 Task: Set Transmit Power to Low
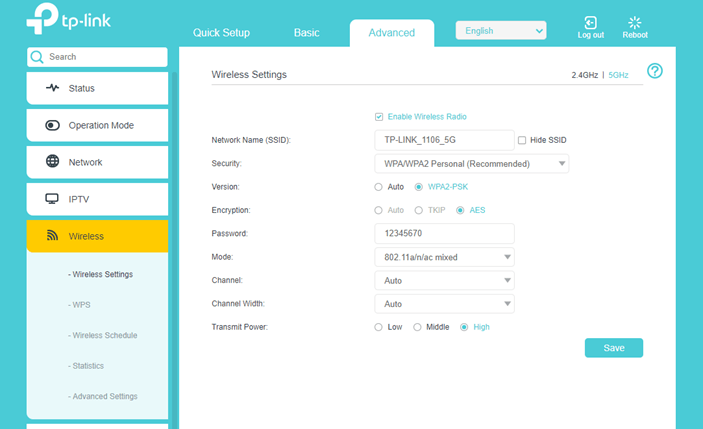click(x=378, y=327)
